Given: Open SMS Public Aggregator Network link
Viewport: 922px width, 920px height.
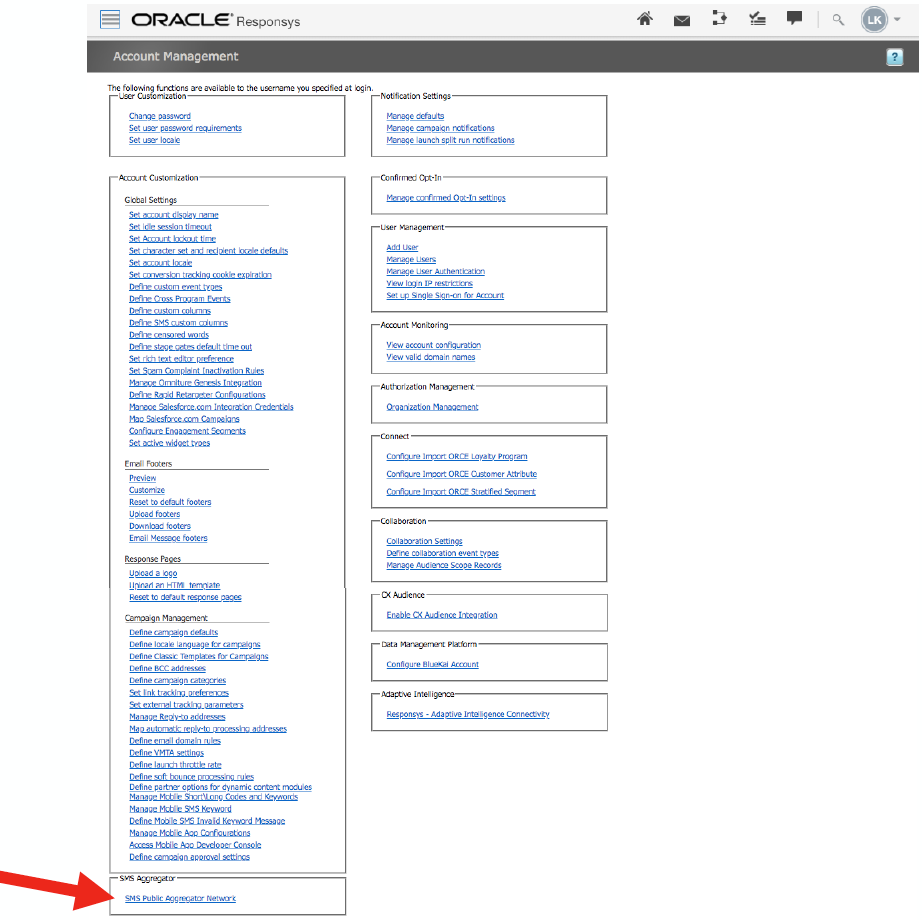Looking at the screenshot, I should click(x=180, y=899).
